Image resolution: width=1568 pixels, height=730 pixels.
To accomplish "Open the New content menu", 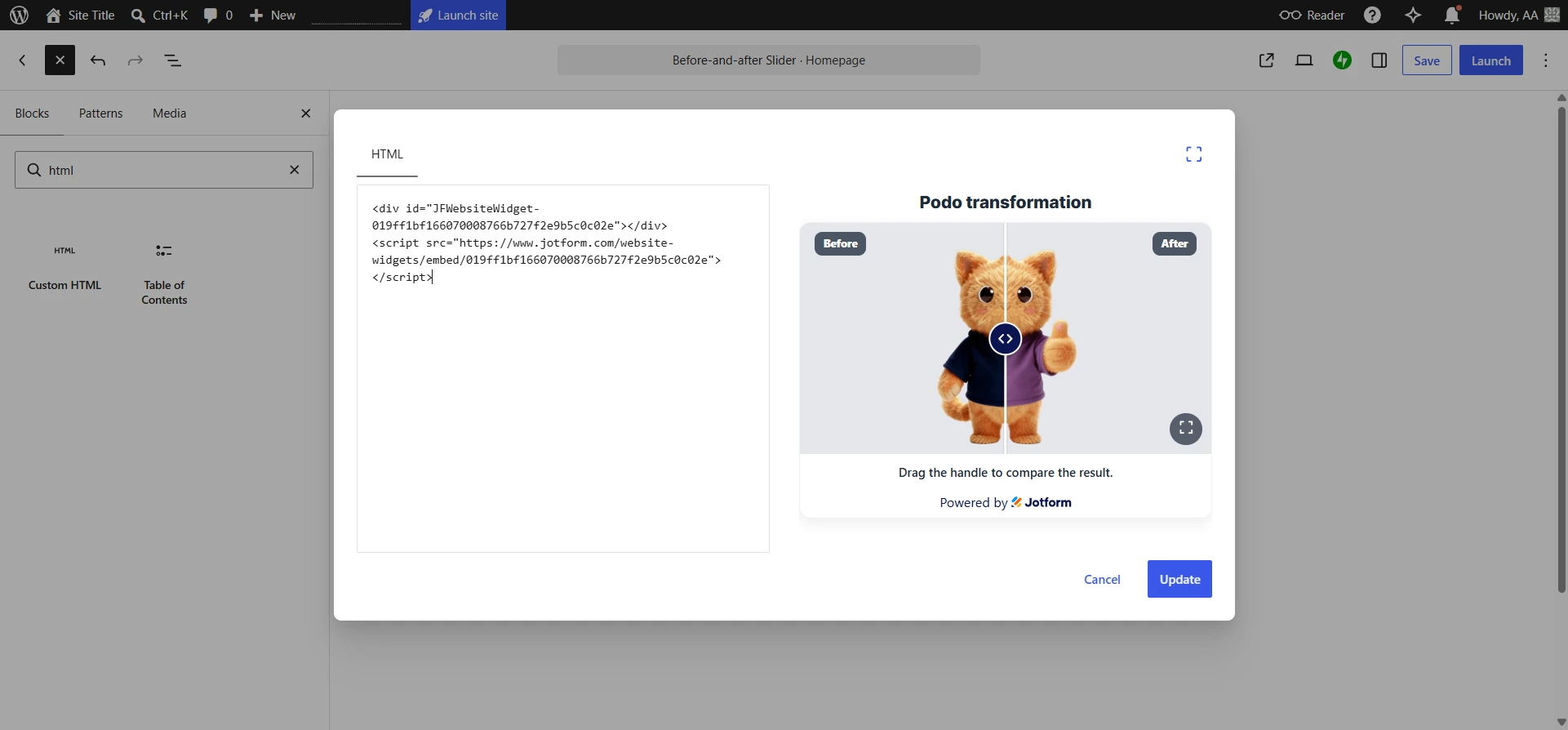I will [273, 15].
